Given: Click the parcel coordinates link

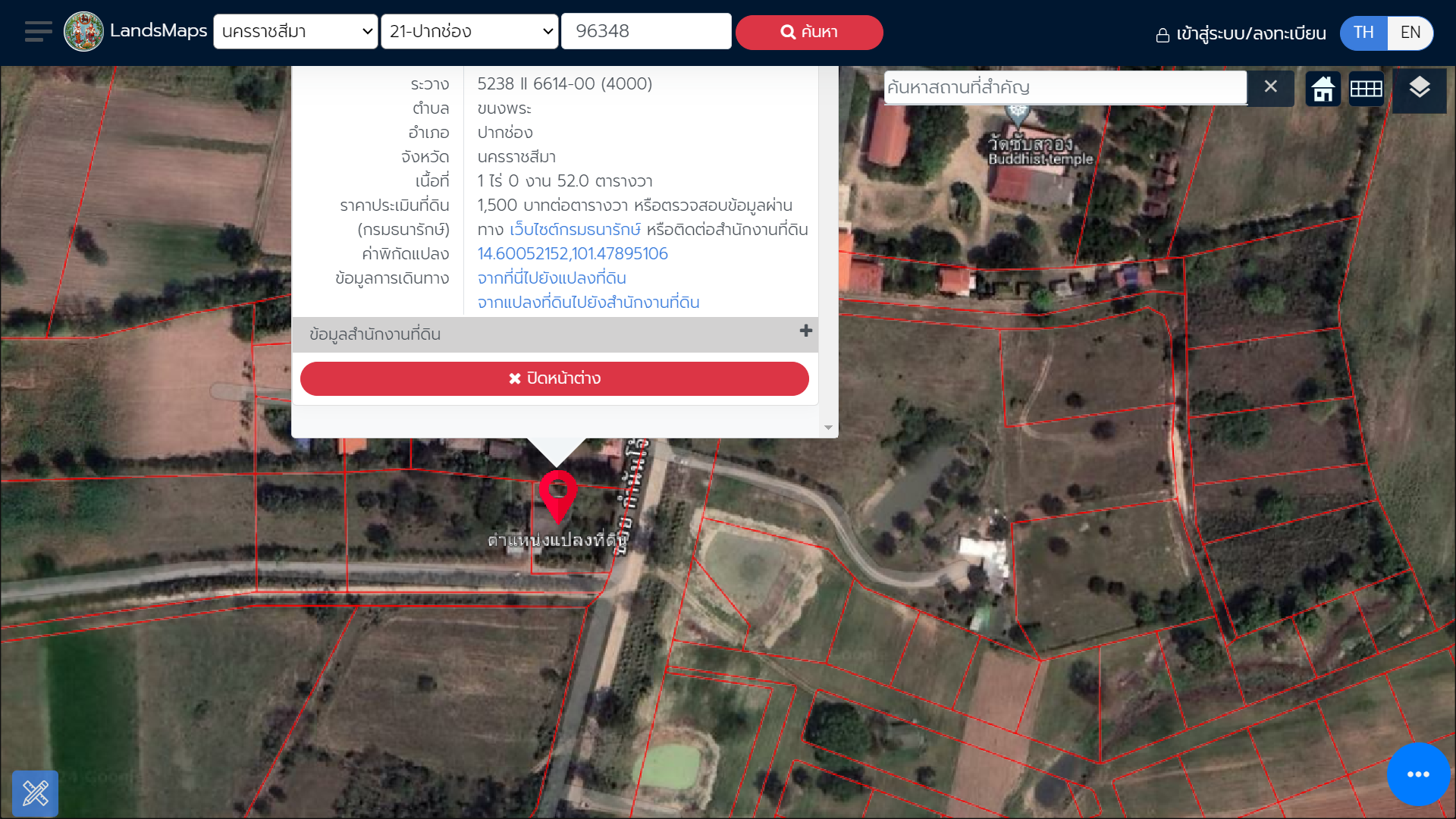Looking at the screenshot, I should (x=573, y=254).
